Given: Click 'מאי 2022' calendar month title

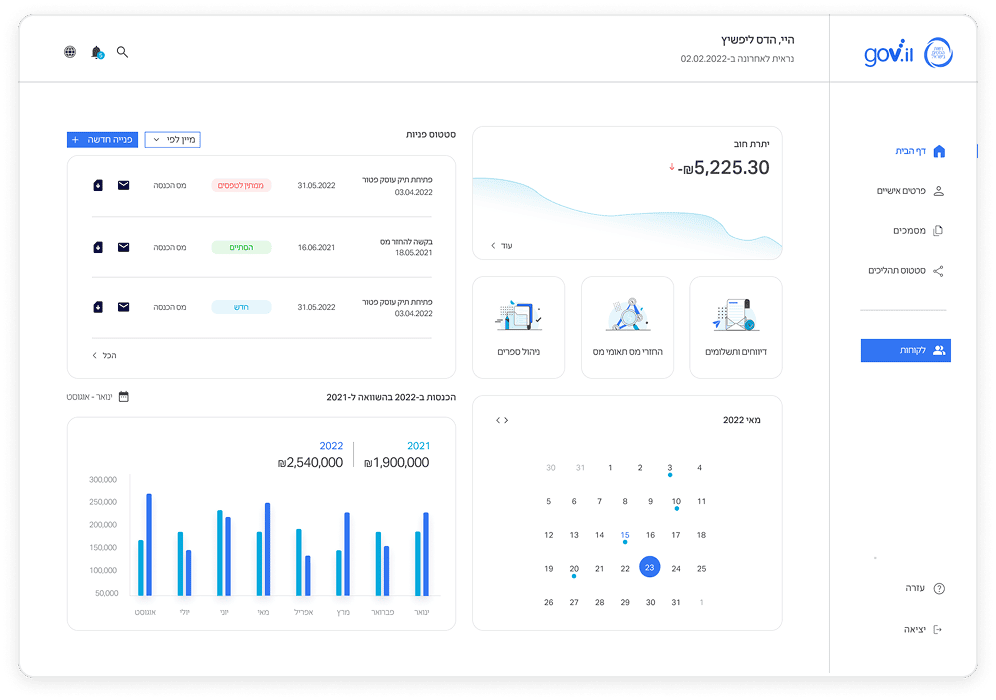Looking at the screenshot, I should (741, 420).
